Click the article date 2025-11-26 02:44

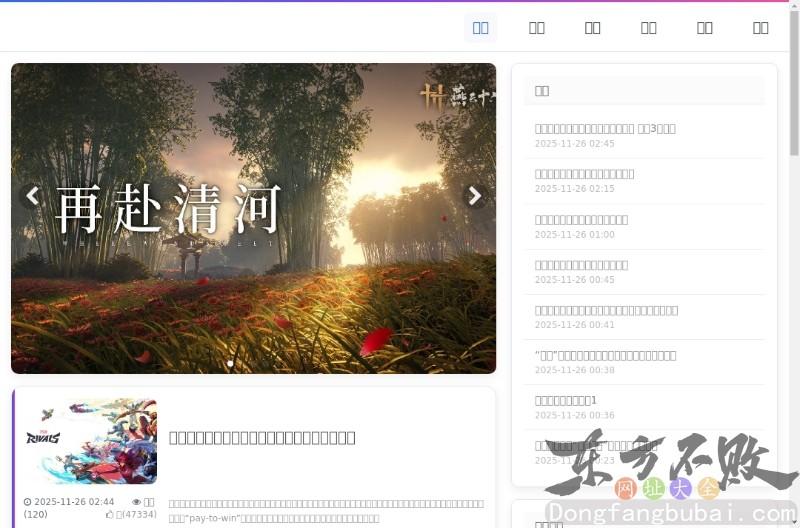(x=74, y=502)
